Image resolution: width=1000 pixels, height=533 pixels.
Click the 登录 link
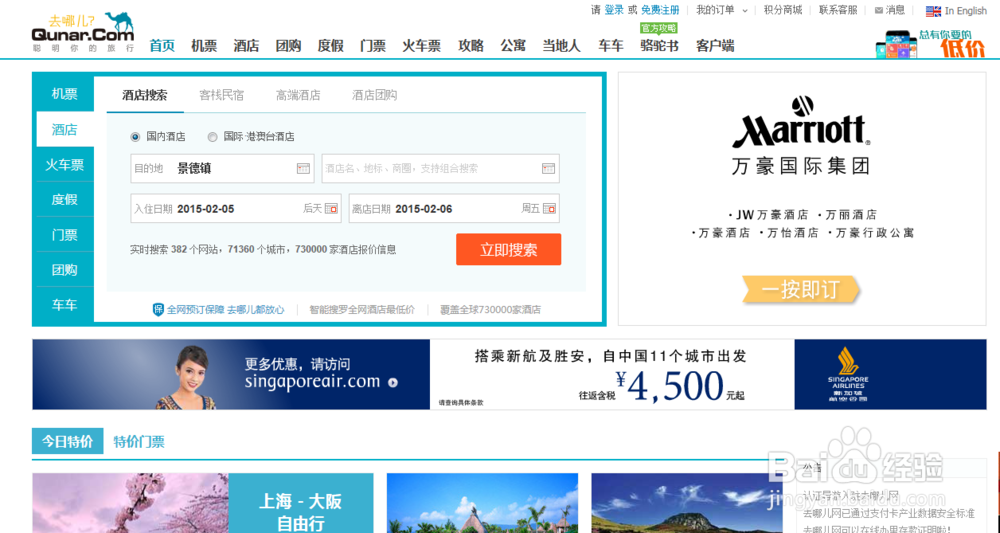click(x=614, y=10)
